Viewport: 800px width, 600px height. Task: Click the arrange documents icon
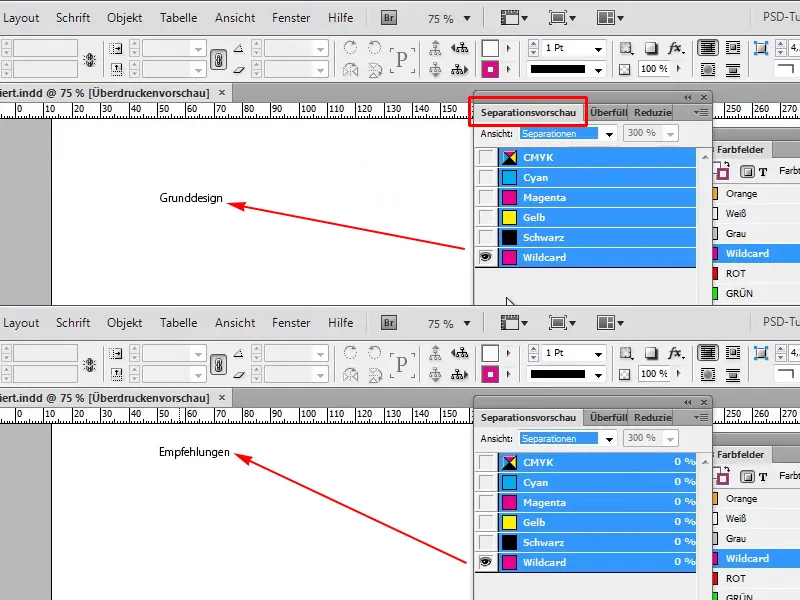(x=606, y=17)
